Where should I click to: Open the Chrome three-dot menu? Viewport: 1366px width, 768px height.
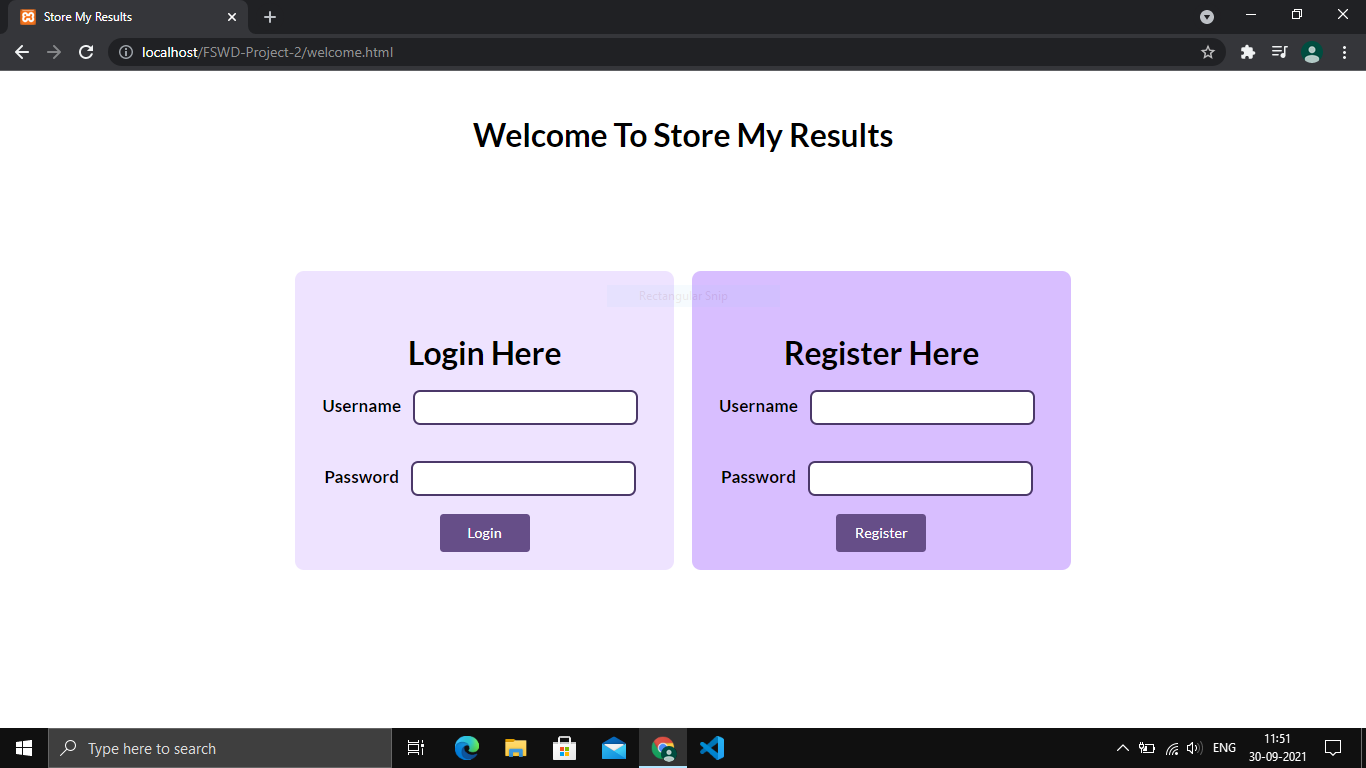[1344, 52]
